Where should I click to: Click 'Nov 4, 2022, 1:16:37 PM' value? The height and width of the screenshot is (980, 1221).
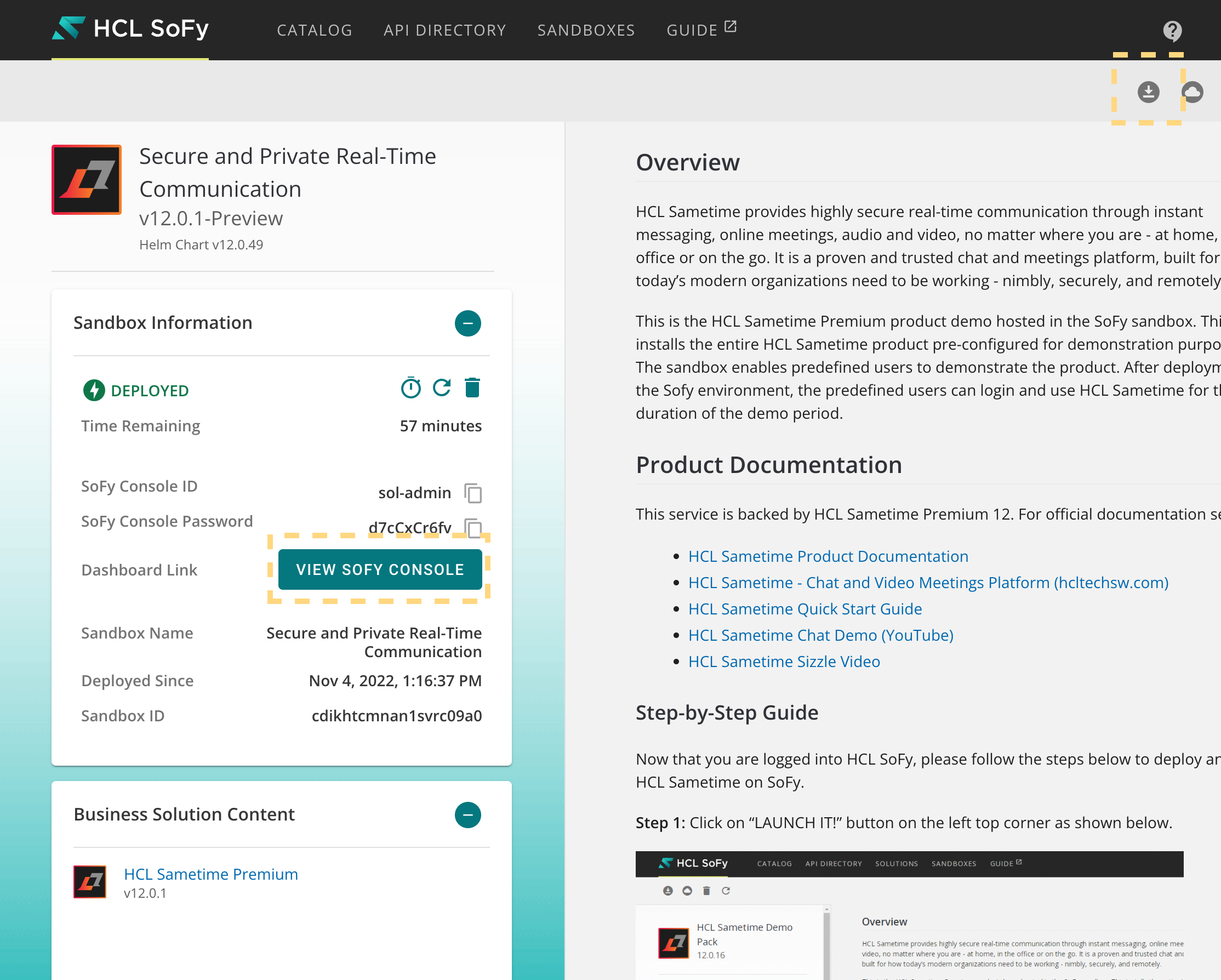[x=395, y=681]
